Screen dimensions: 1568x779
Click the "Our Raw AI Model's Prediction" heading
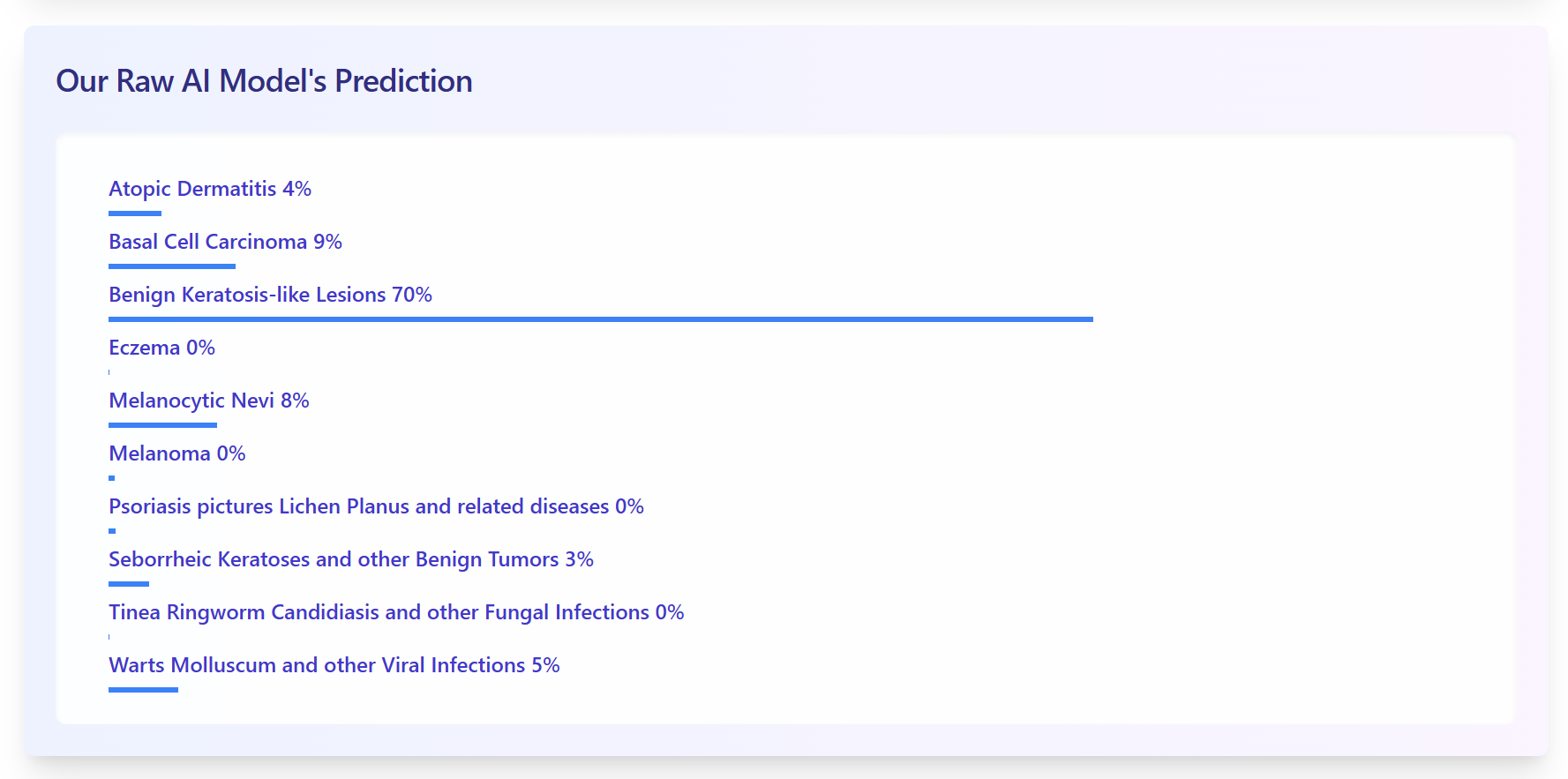(x=264, y=81)
